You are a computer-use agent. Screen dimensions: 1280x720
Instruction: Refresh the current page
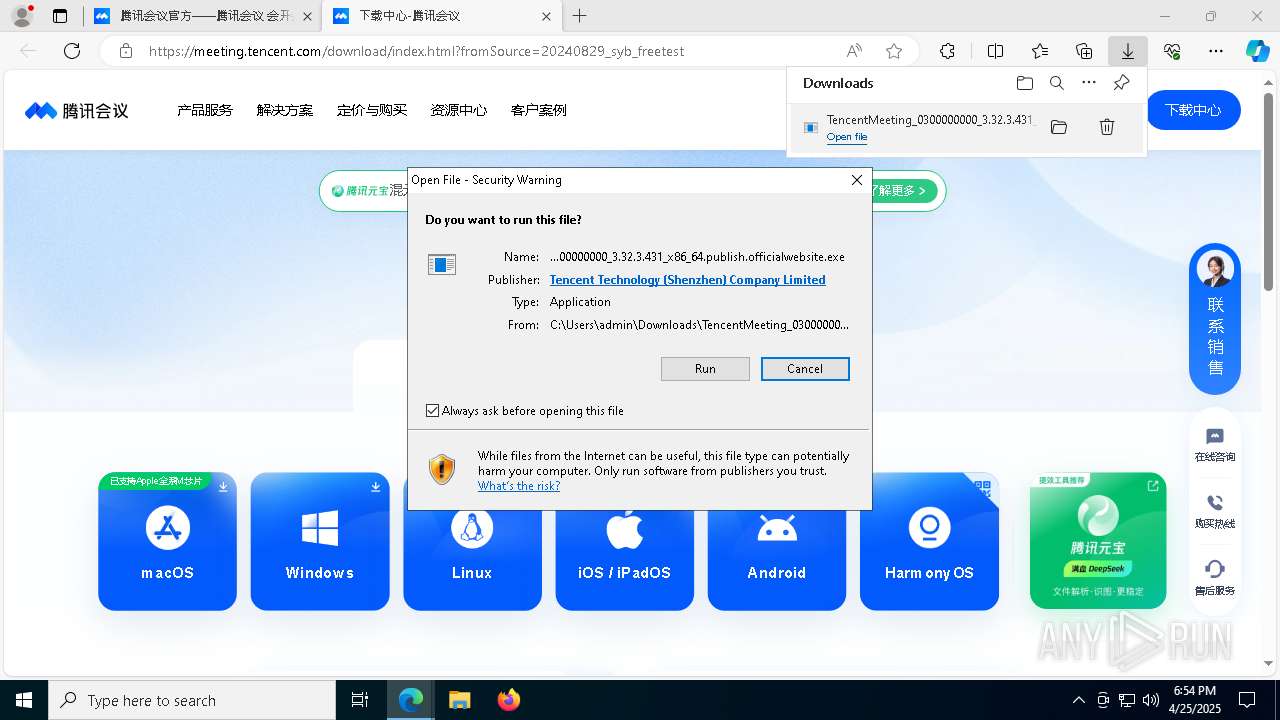click(72, 51)
